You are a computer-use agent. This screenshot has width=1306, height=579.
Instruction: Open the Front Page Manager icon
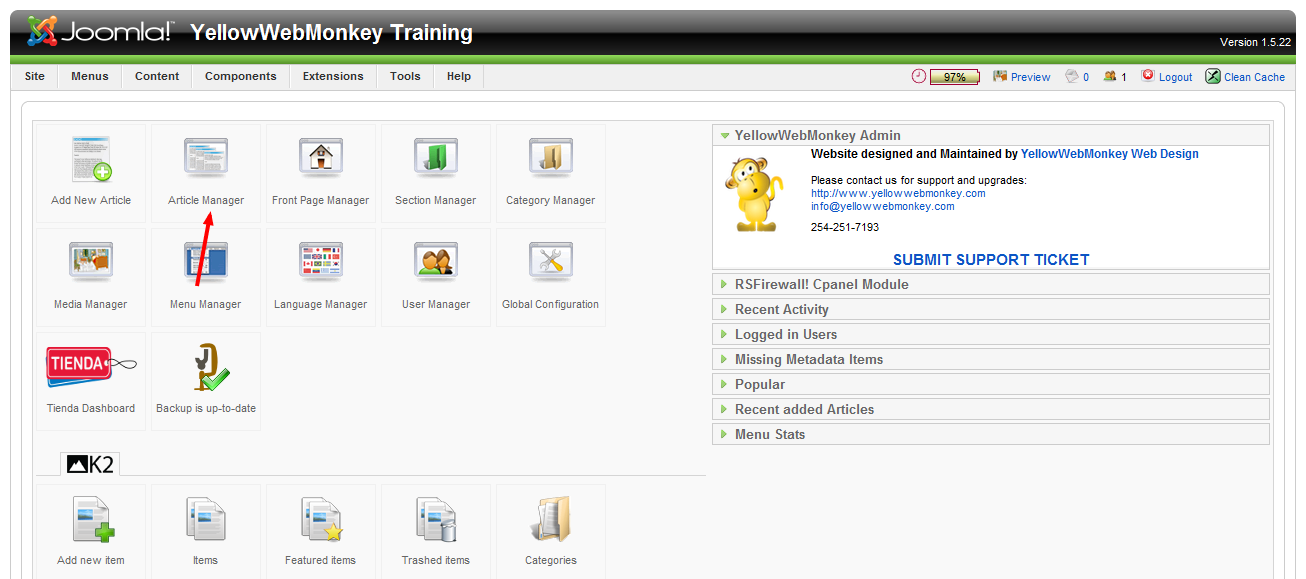coord(321,160)
